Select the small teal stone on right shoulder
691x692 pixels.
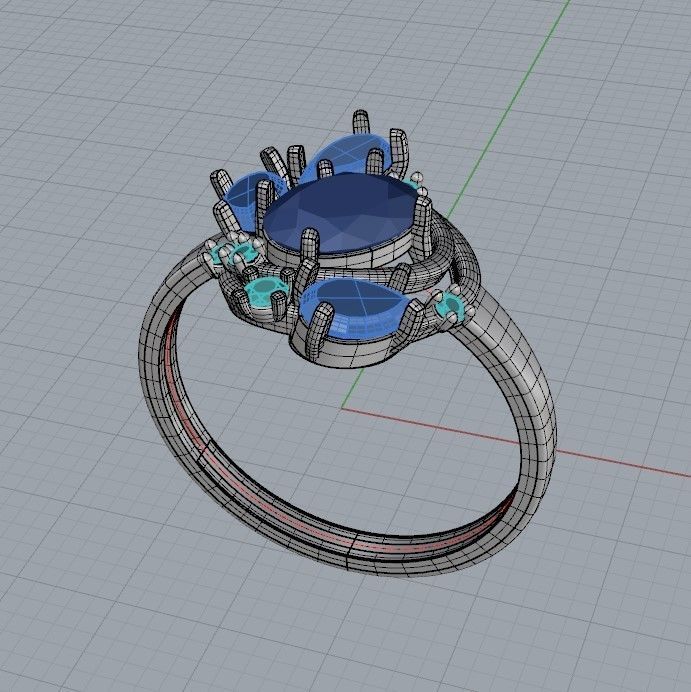coord(451,305)
